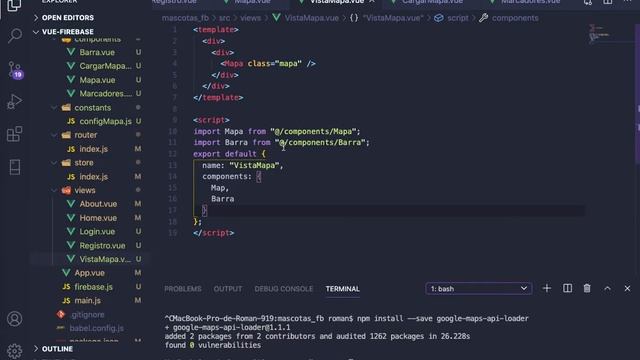Viewport: 640px width, 360px height.
Task: Open About.vue in views
Action: coord(98,204)
